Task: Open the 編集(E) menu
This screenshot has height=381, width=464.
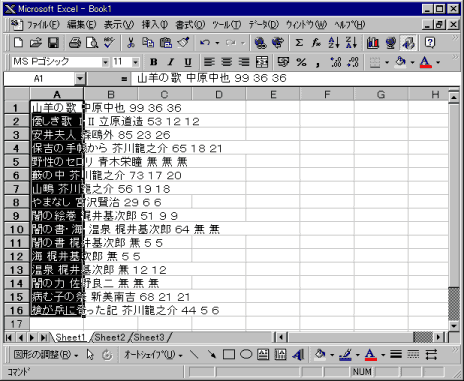Action: point(81,25)
